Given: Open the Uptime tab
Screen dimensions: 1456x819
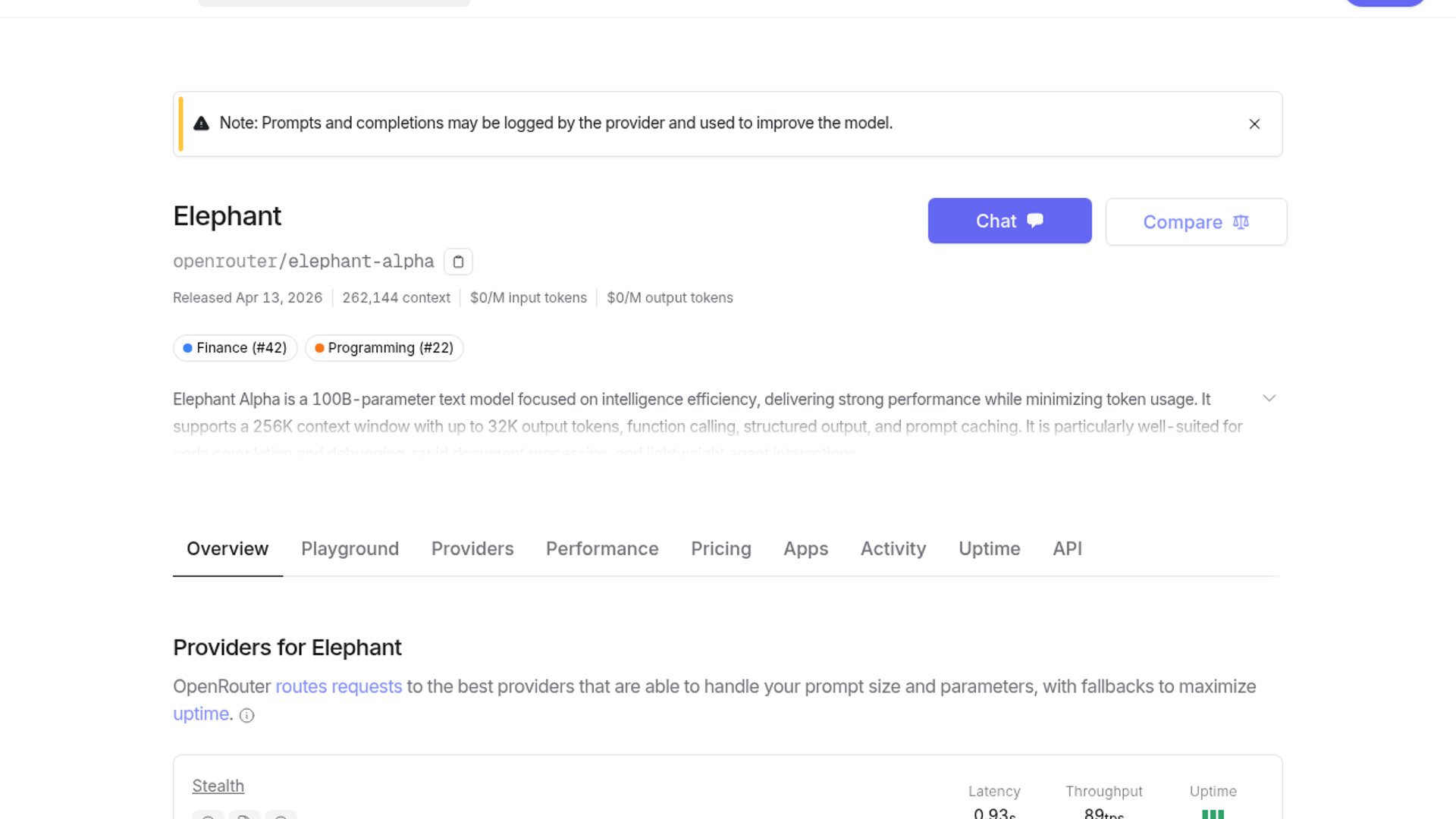Looking at the screenshot, I should [989, 548].
